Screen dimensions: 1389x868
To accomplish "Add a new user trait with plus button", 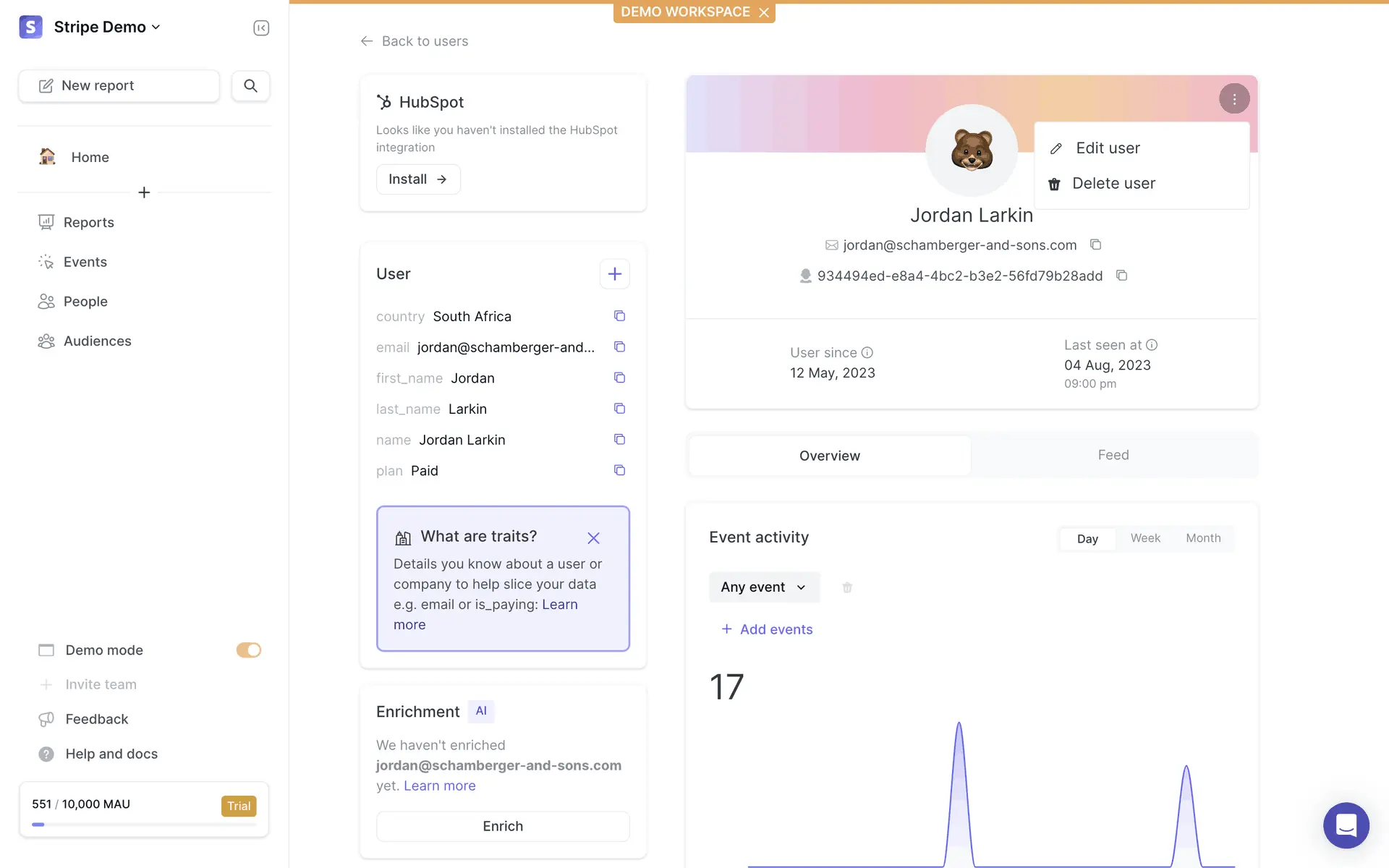I will [x=614, y=274].
